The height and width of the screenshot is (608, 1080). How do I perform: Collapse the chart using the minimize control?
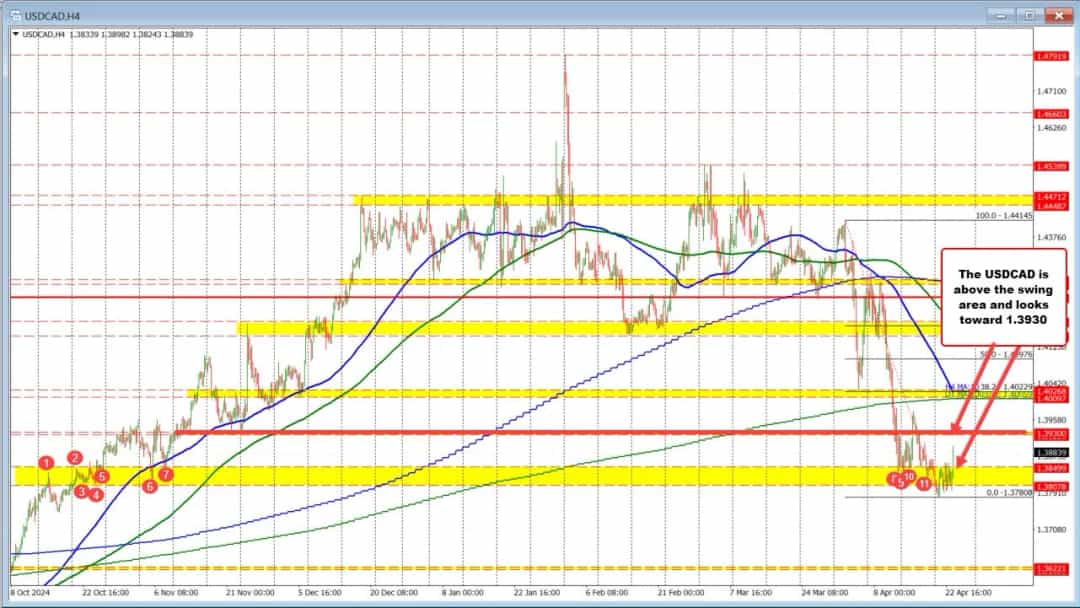[1000, 15]
